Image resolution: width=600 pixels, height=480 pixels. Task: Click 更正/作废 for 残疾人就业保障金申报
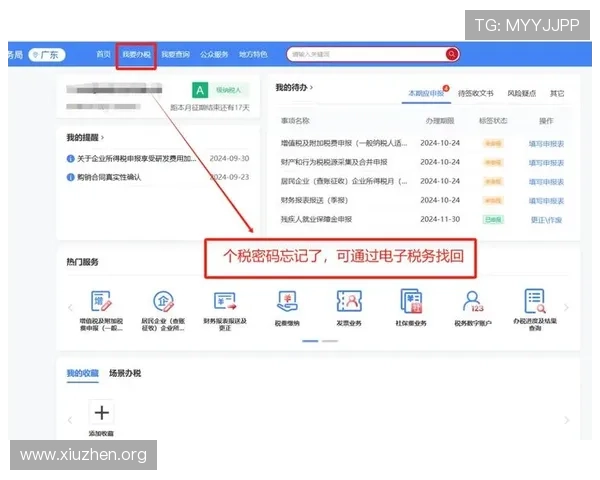click(x=546, y=220)
